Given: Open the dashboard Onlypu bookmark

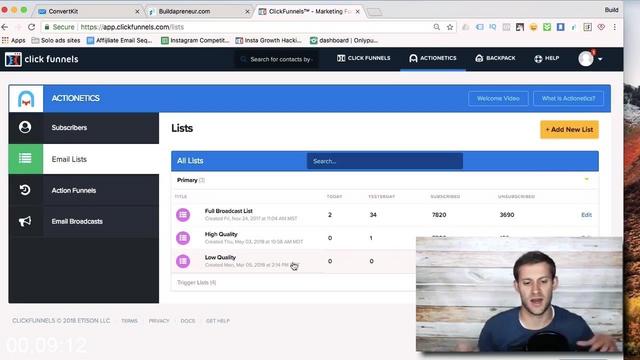Looking at the screenshot, I should pos(344,40).
